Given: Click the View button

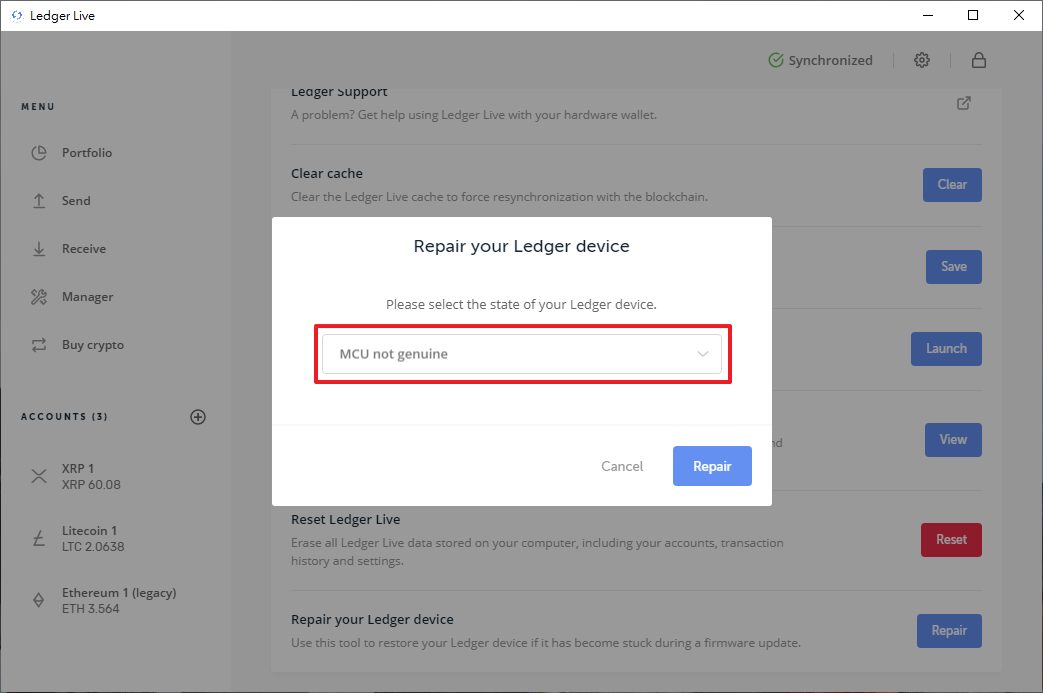Looking at the screenshot, I should point(953,440).
